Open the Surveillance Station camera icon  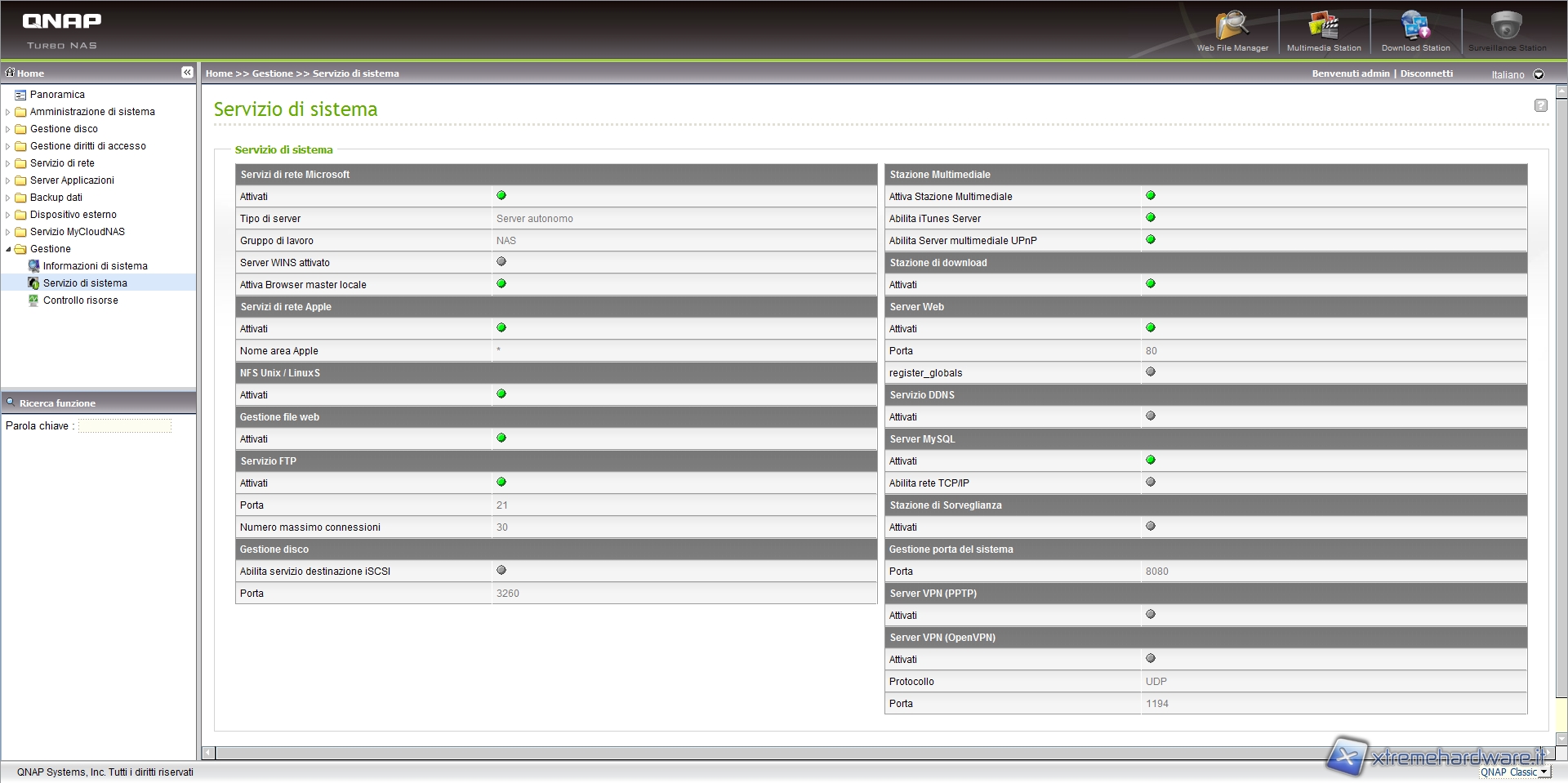[1507, 30]
